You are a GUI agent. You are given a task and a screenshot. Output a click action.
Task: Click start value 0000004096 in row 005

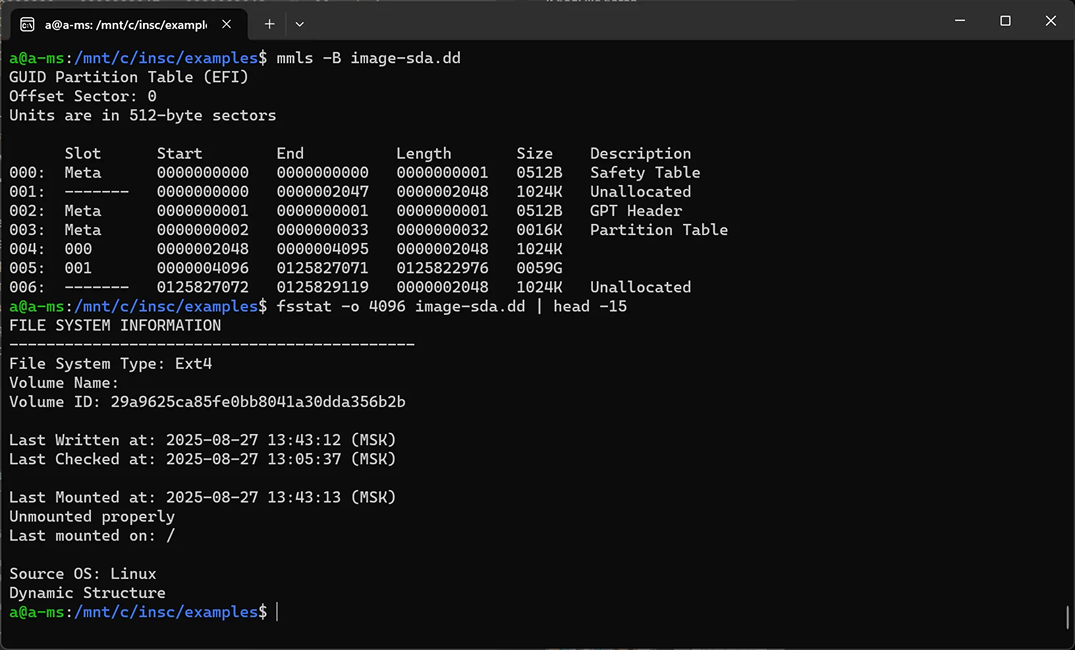pos(202,268)
